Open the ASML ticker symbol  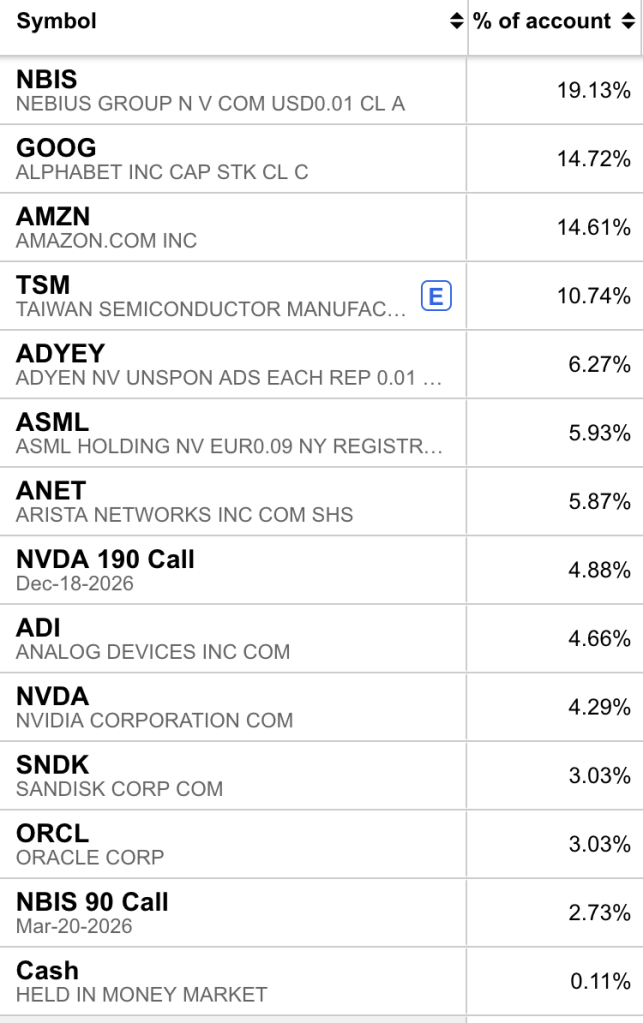coord(52,422)
